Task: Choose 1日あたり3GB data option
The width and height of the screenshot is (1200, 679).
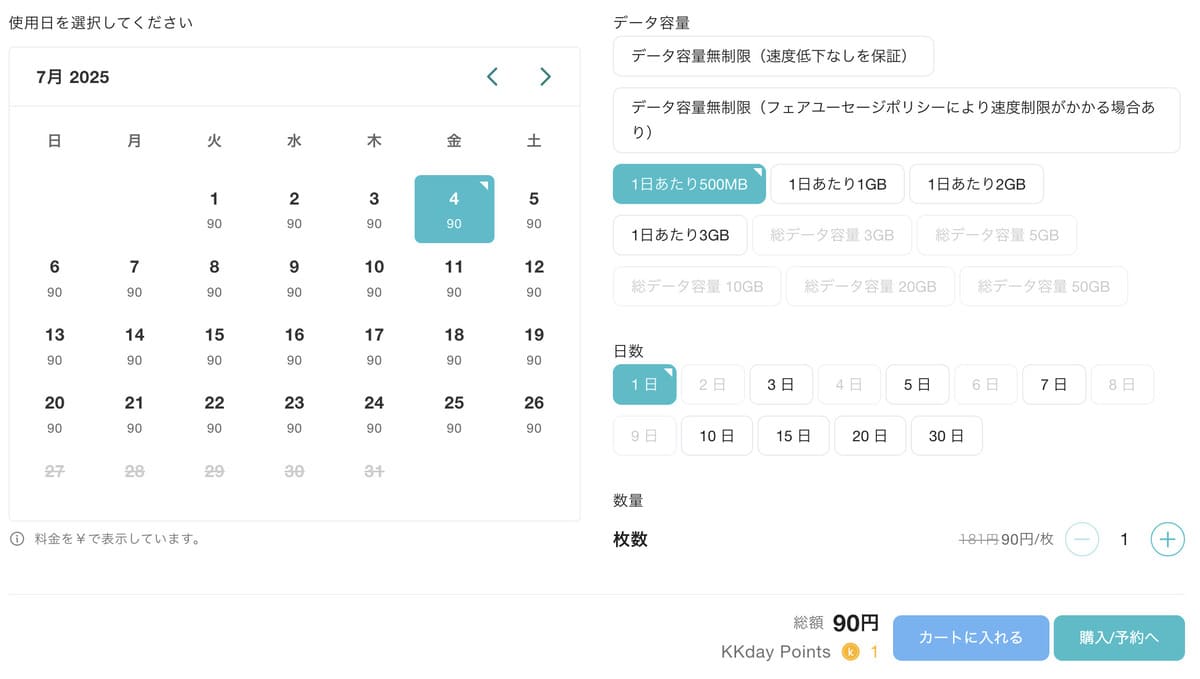Action: 680,235
